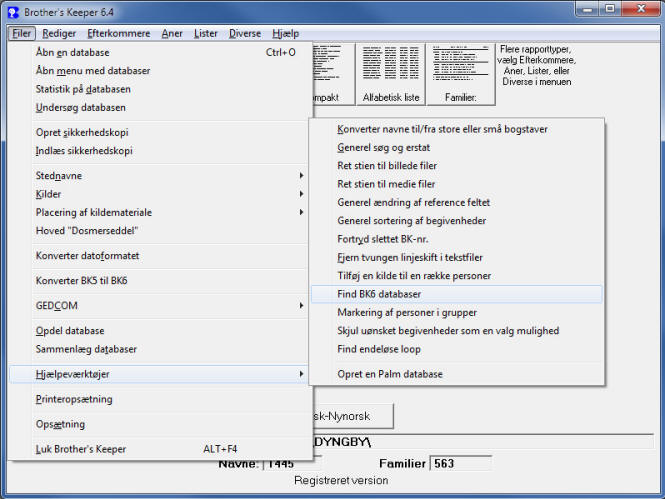The height and width of the screenshot is (499, 665).
Task: Select Ret stien til billede filer
Action: click(456, 165)
